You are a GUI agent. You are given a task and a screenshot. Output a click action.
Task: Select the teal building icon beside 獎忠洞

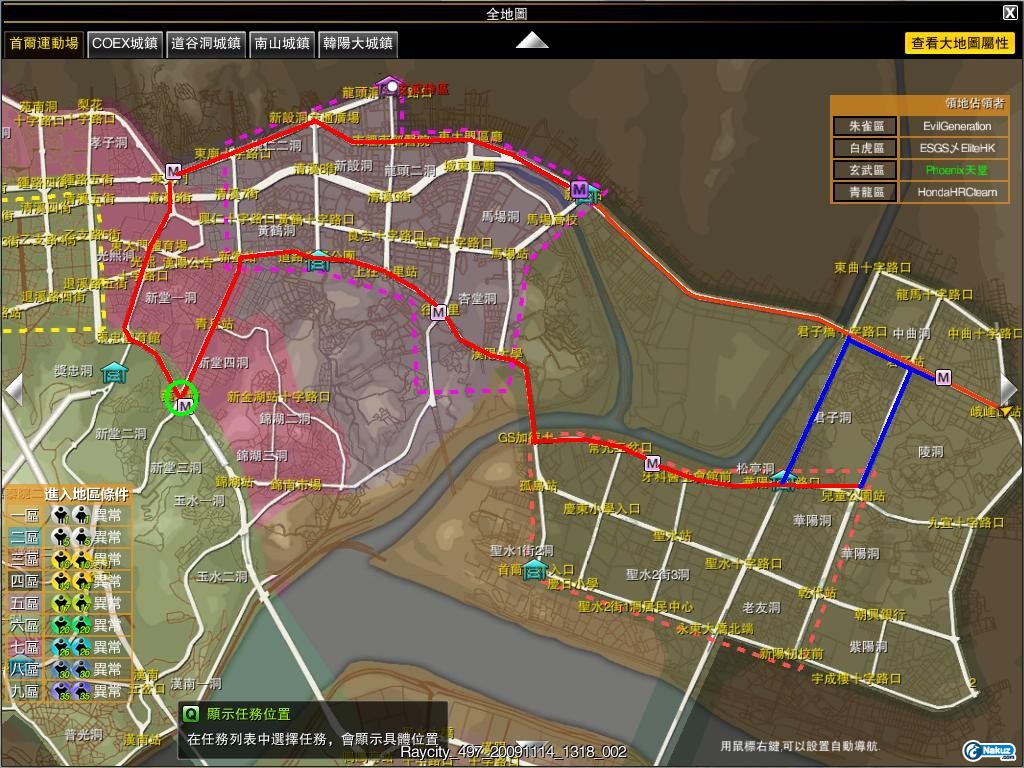point(114,373)
